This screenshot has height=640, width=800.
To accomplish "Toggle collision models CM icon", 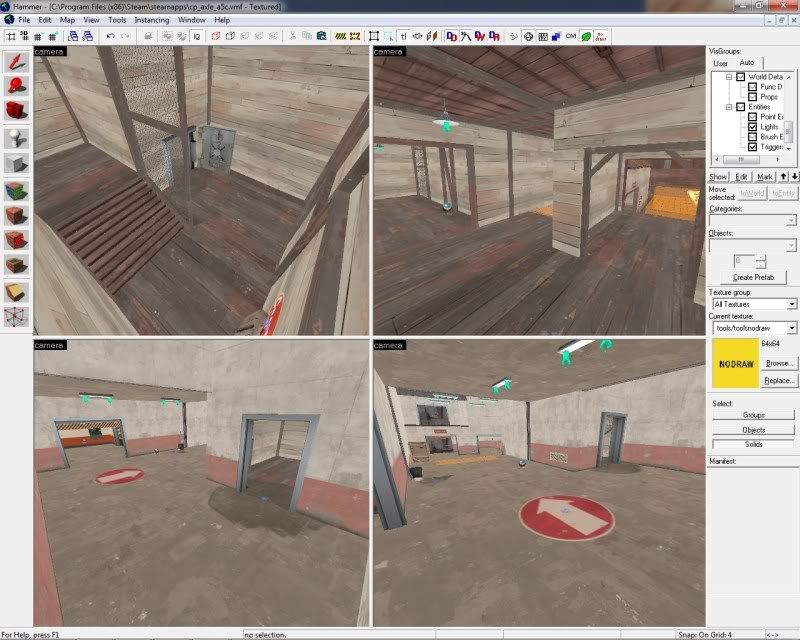I will pyautogui.click(x=571, y=36).
